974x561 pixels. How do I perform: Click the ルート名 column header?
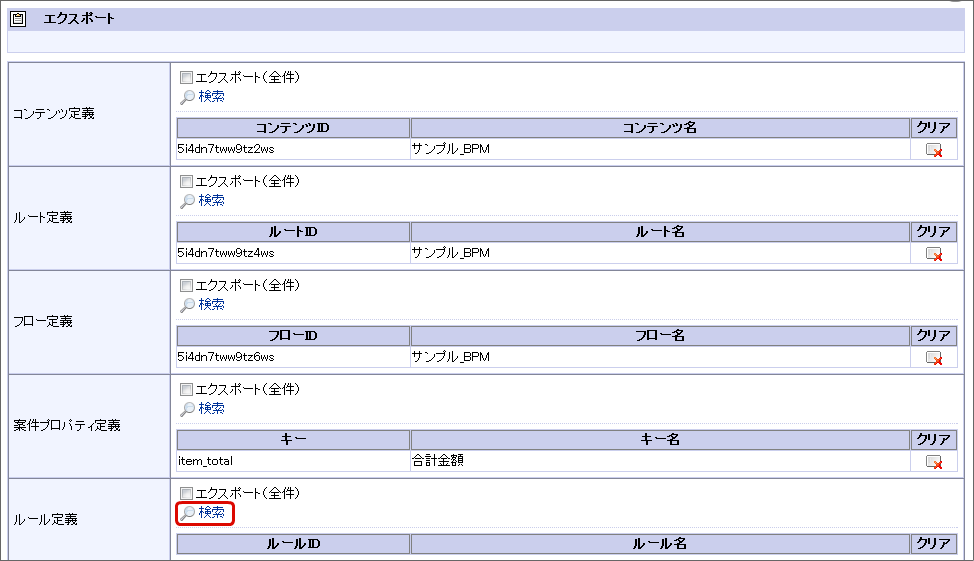660,232
